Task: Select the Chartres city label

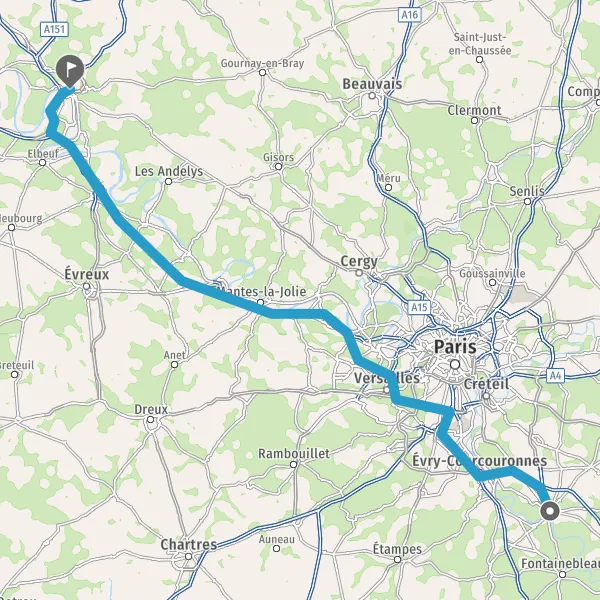Action: (189, 544)
